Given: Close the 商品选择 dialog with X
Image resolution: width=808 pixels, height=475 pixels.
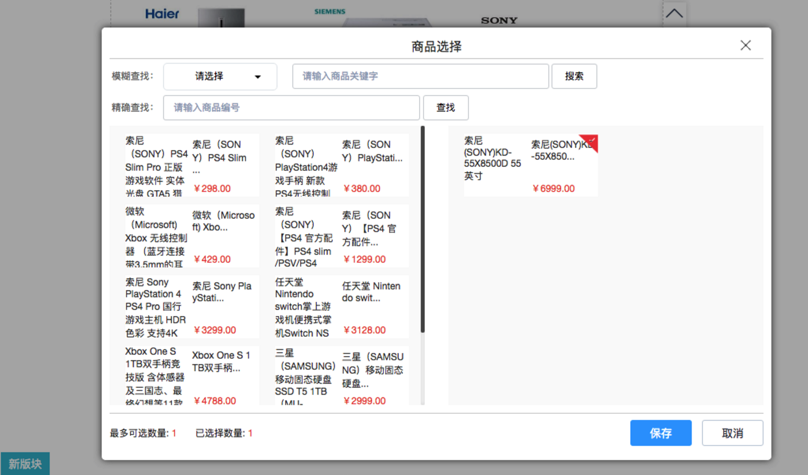Looking at the screenshot, I should tap(745, 45).
